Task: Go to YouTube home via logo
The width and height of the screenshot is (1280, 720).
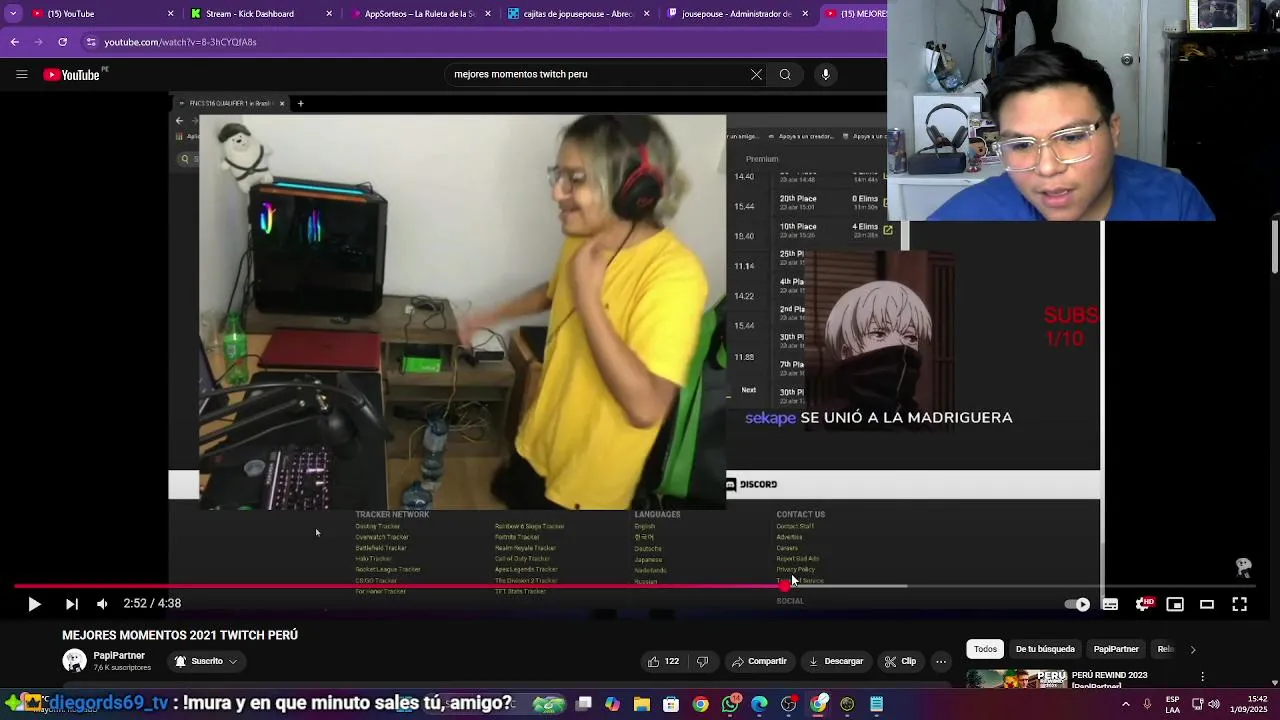Action: [x=73, y=74]
